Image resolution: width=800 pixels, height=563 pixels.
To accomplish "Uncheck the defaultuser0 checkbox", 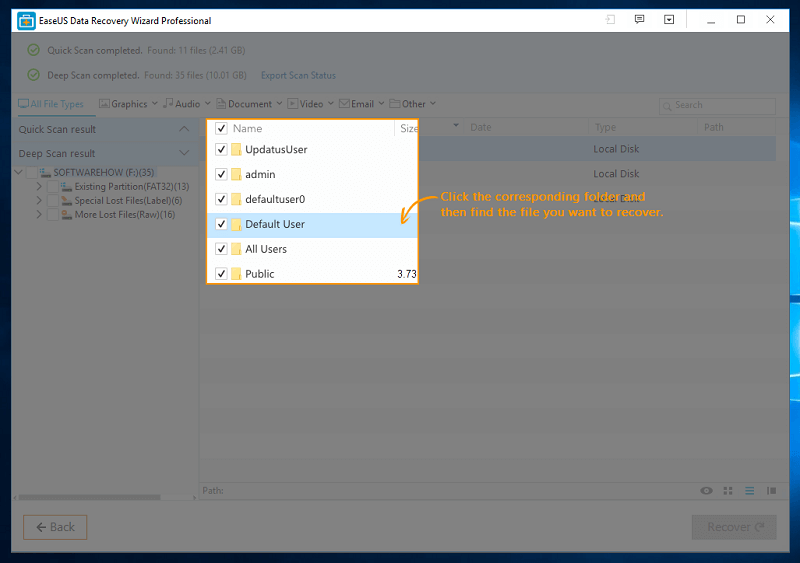I will [x=221, y=199].
